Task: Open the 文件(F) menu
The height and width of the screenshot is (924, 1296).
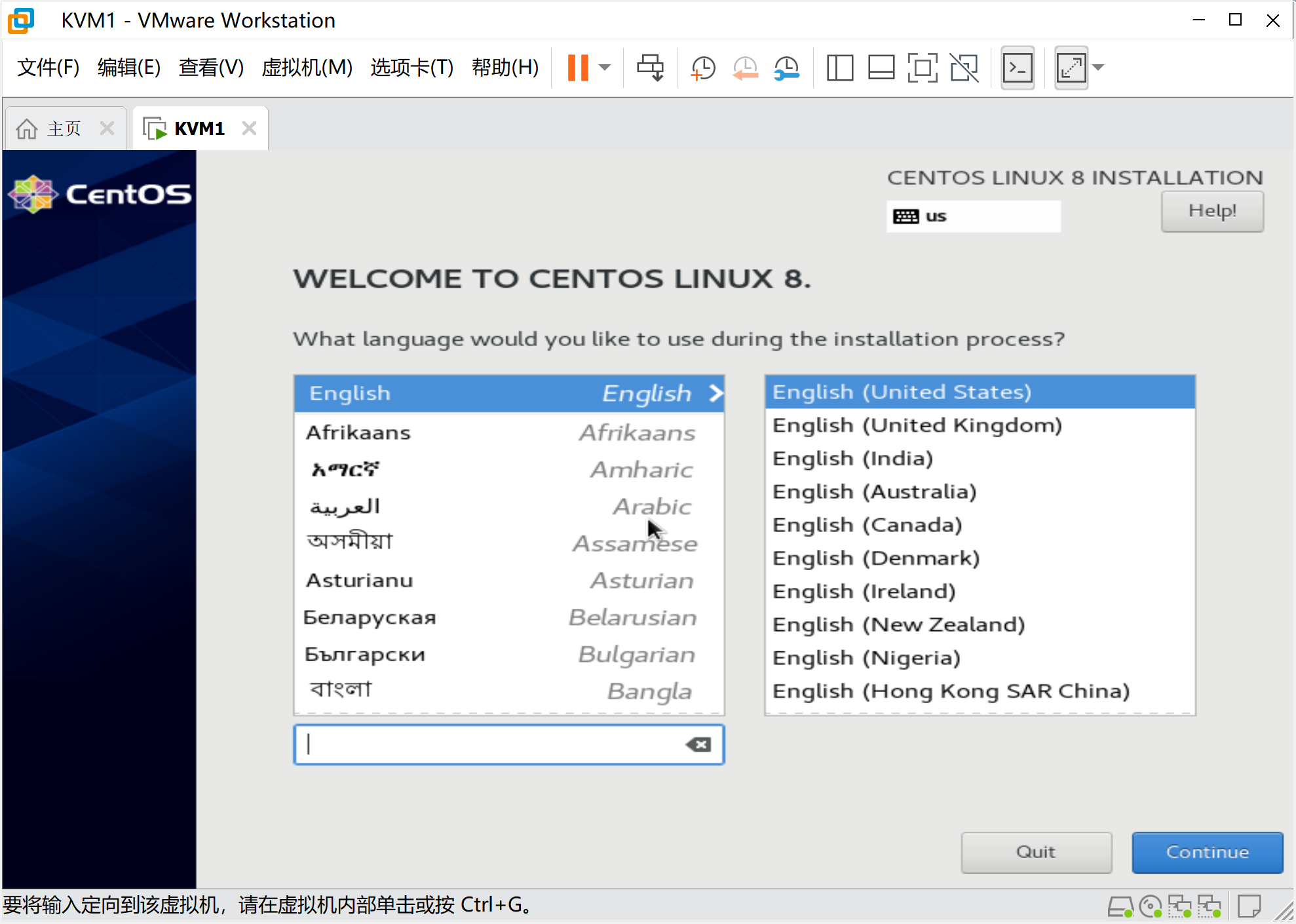Action: (48, 67)
